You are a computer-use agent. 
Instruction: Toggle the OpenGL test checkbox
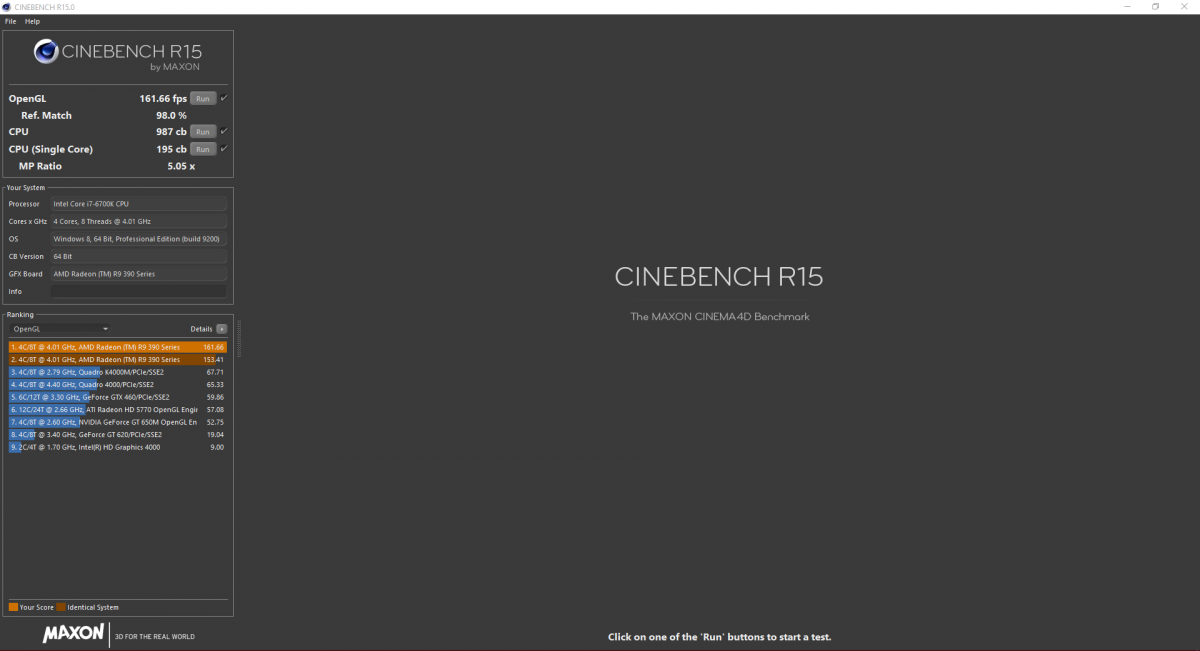pyautogui.click(x=224, y=98)
